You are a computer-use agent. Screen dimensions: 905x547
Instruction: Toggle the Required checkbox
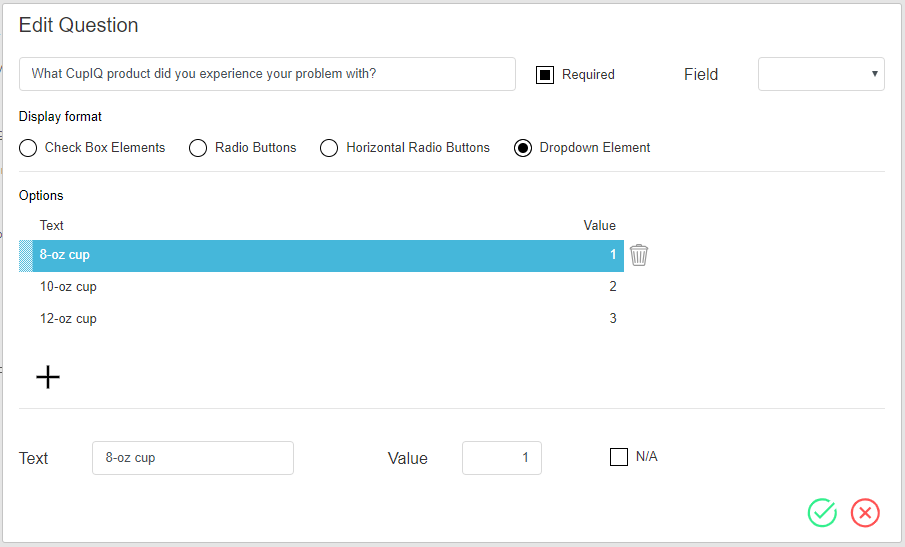[545, 75]
